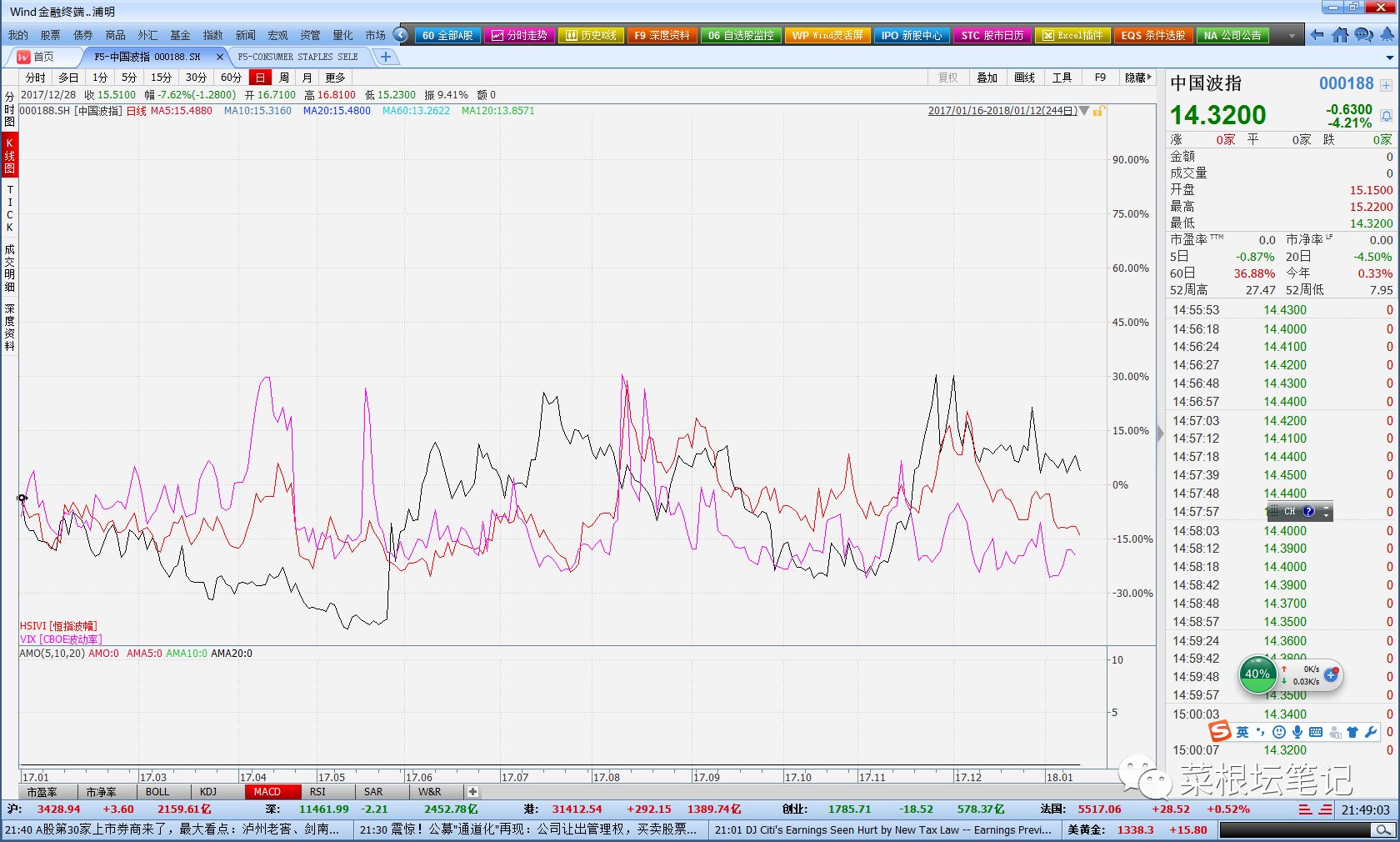Open Sogou skin shirt icon
Screen dimensions: 1400x842
click(1352, 732)
